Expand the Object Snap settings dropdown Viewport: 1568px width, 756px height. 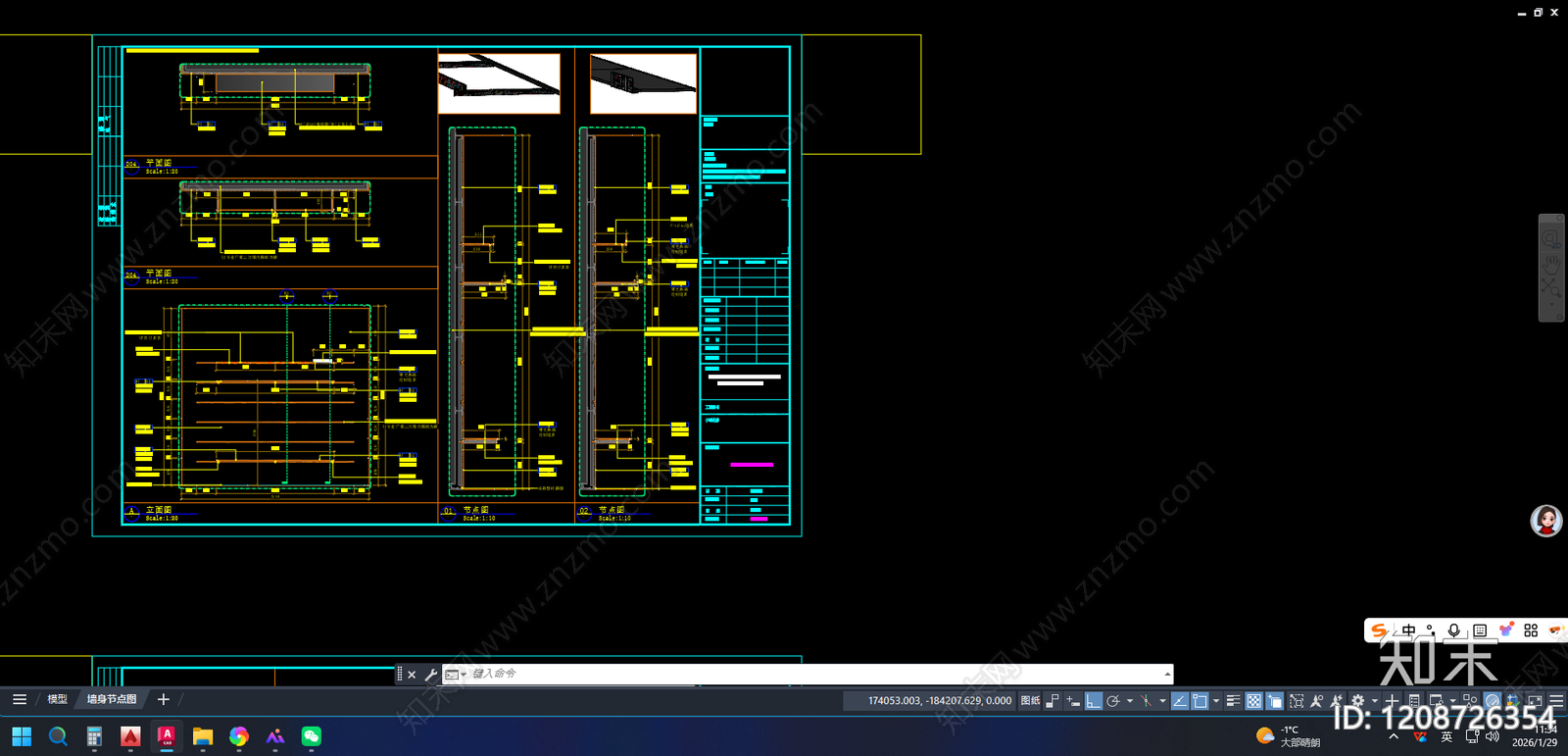point(1216,700)
